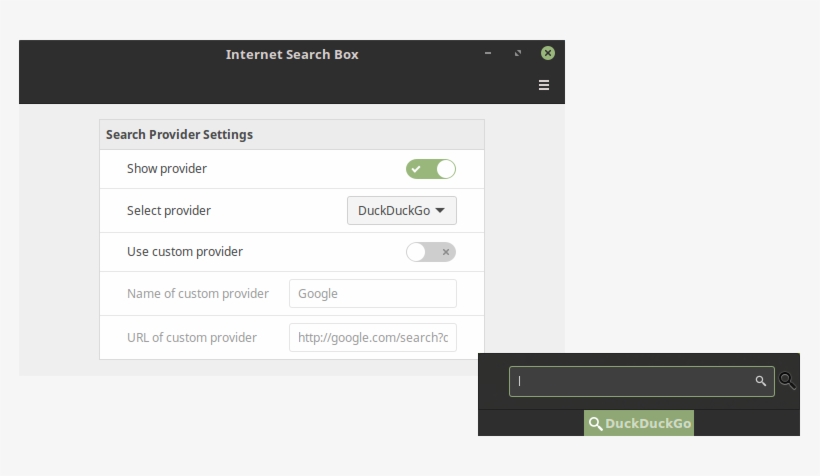Image resolution: width=820 pixels, height=476 pixels.
Task: Click the magnifier icon on the DuckDuckGo label
Action: point(595,424)
